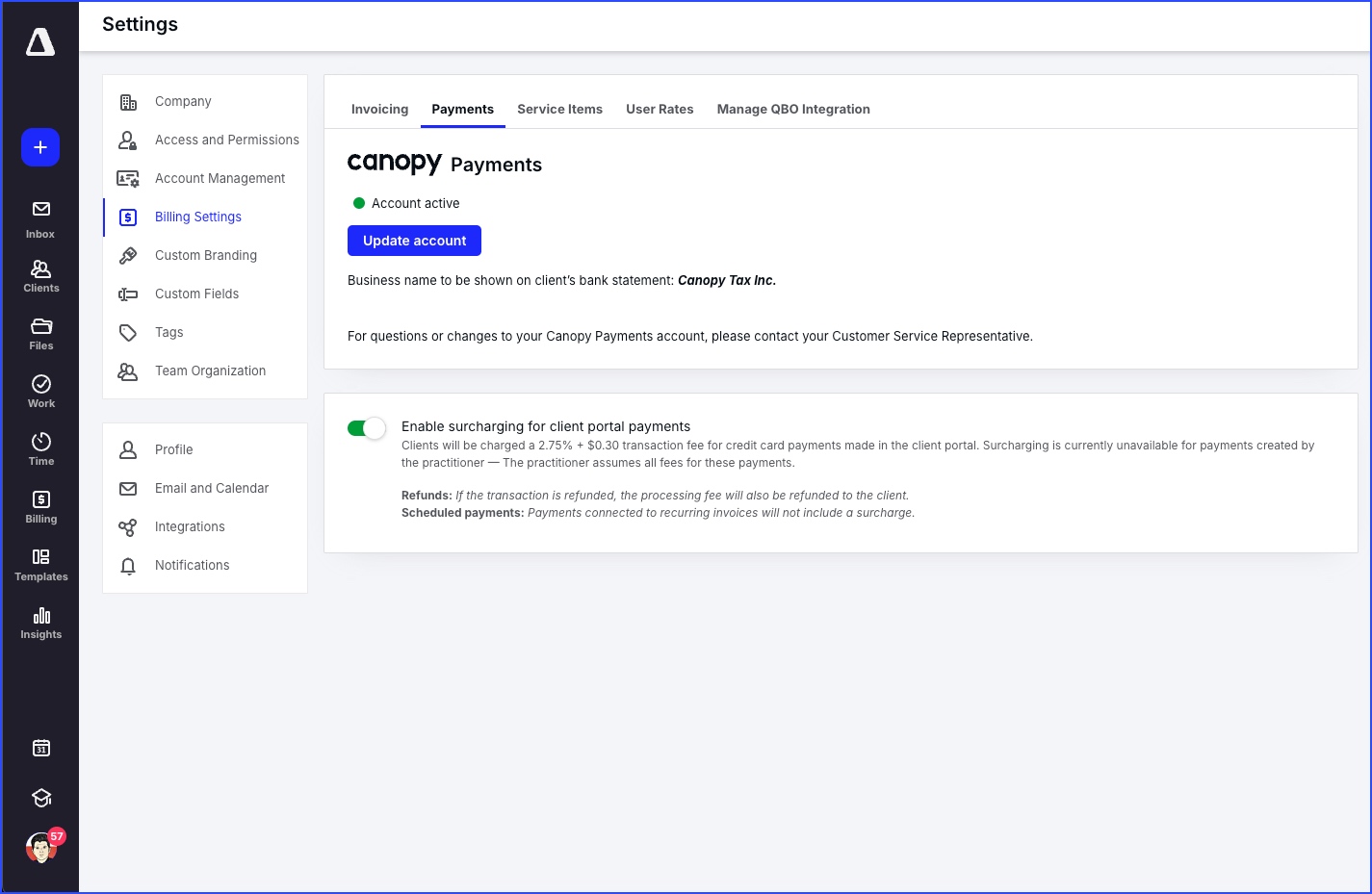This screenshot has width=1372, height=894.
Task: Open Custom Branding settings
Action: [205, 256]
